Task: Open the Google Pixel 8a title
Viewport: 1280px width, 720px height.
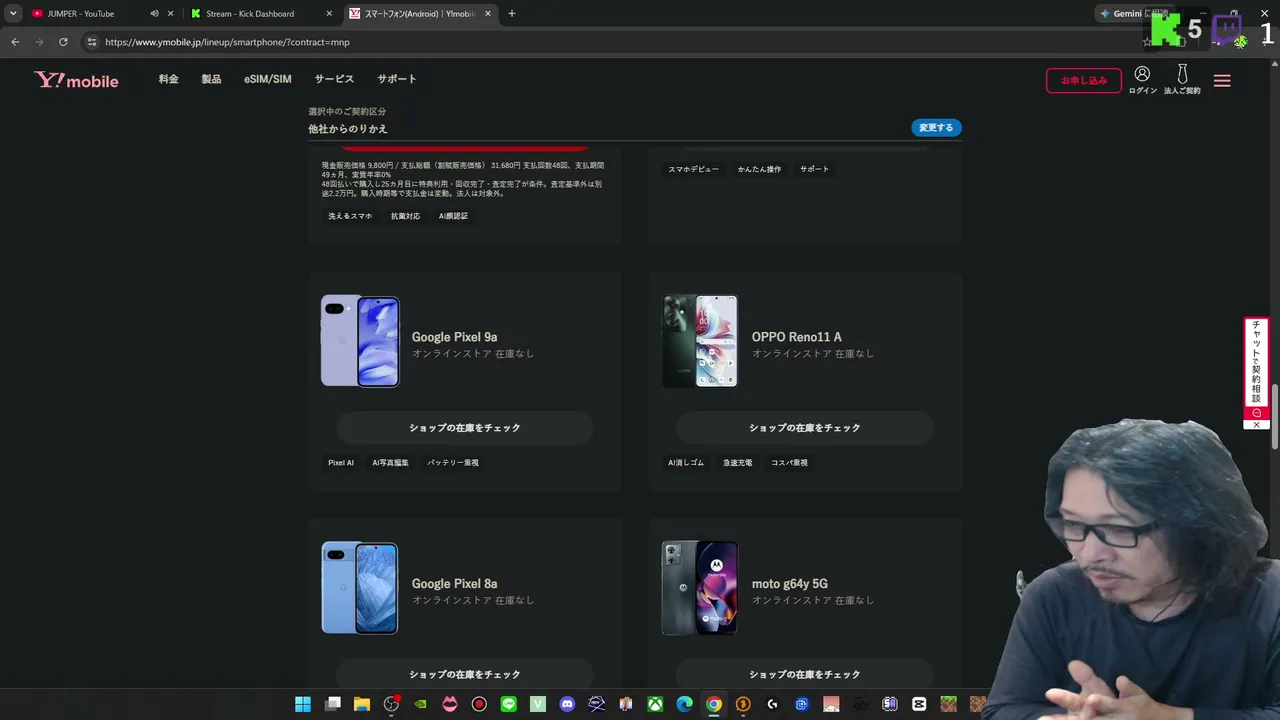Action: click(x=454, y=584)
